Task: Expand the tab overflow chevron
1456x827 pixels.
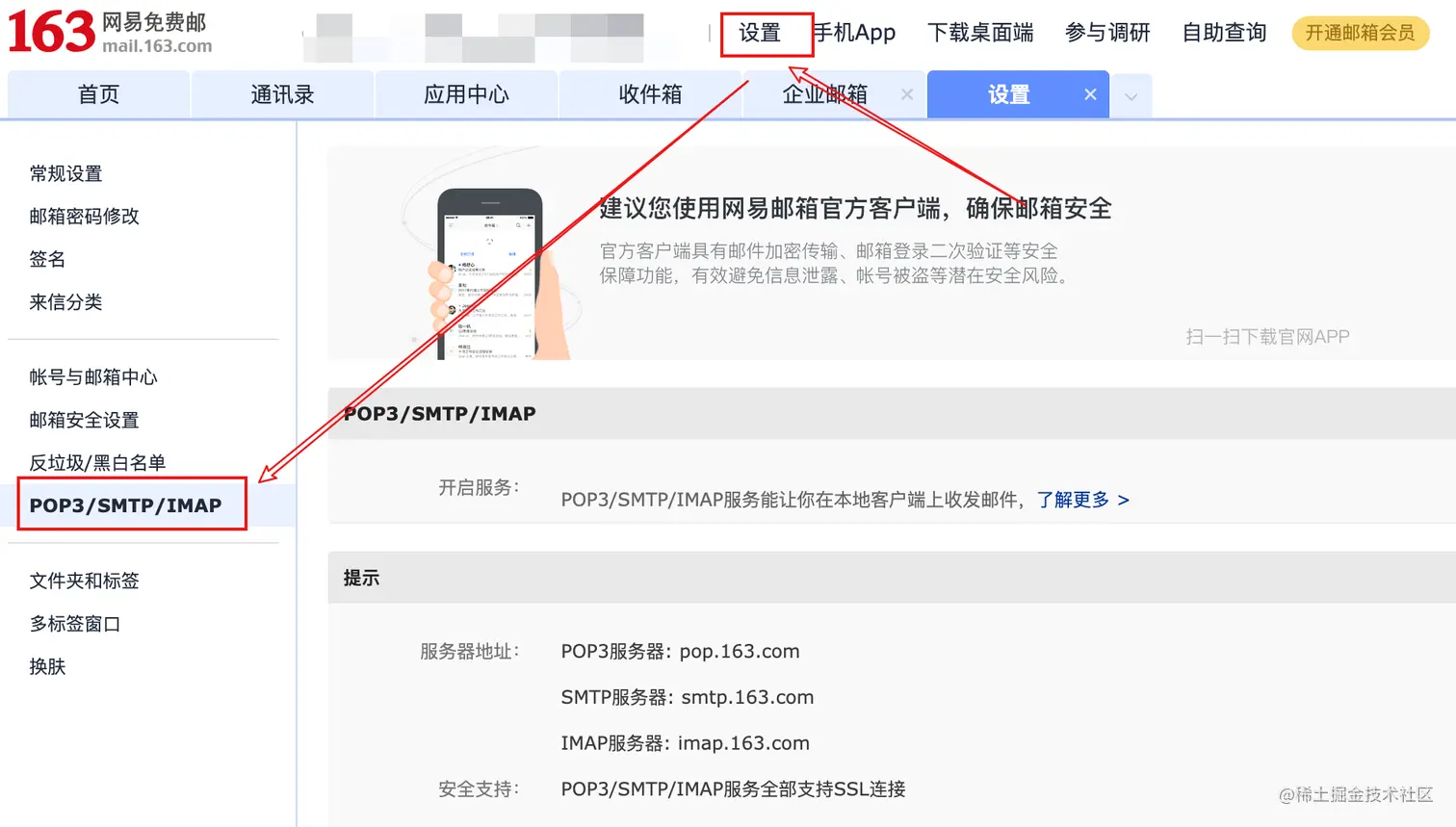Action: click(1131, 96)
